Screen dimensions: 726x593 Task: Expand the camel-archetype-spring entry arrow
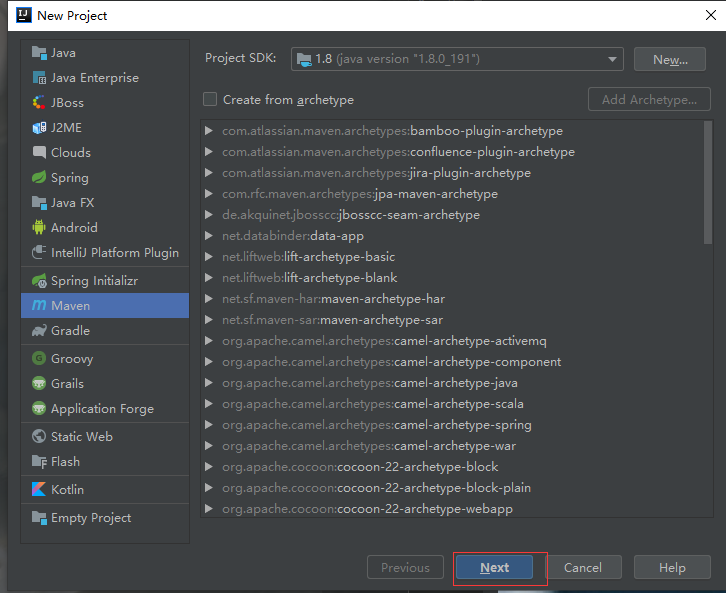(x=209, y=425)
